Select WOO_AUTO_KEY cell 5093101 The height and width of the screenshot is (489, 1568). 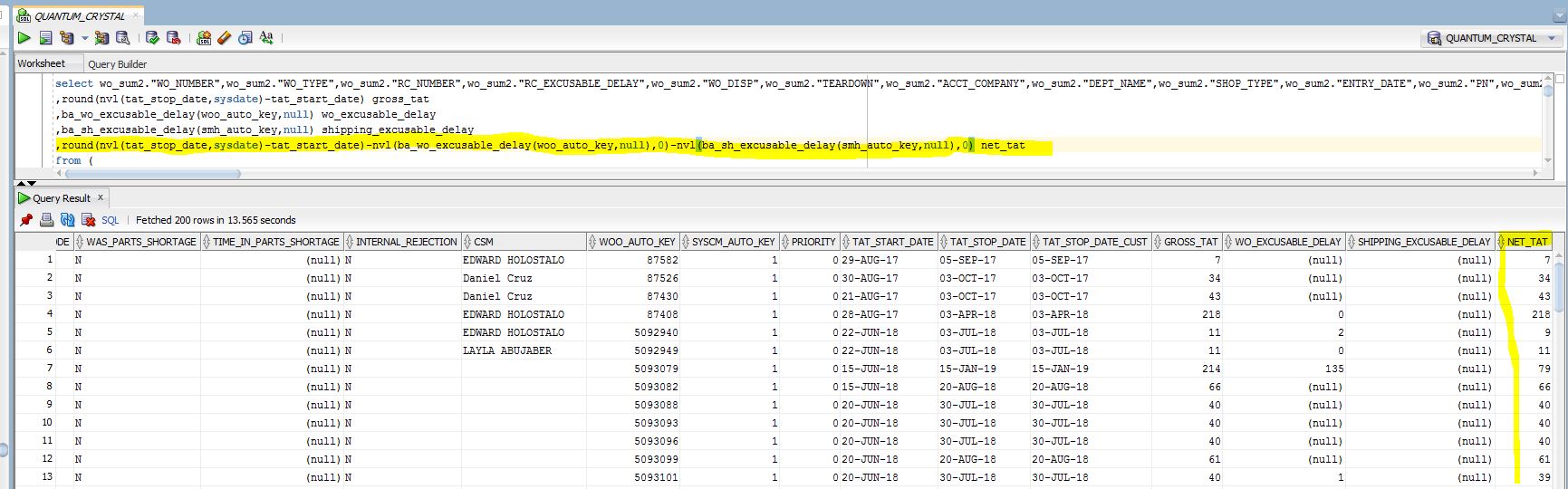tap(633, 477)
